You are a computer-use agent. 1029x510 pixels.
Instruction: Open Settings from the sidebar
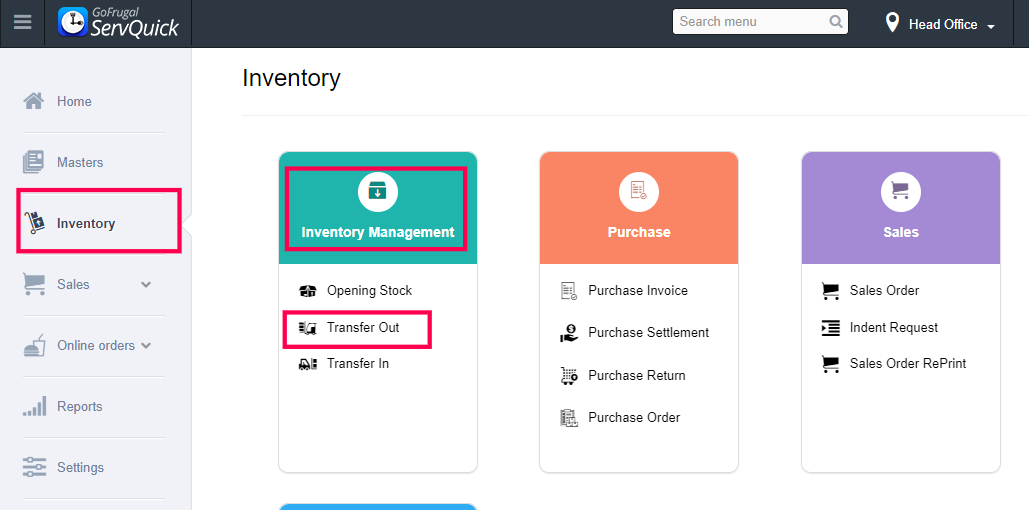(x=80, y=467)
